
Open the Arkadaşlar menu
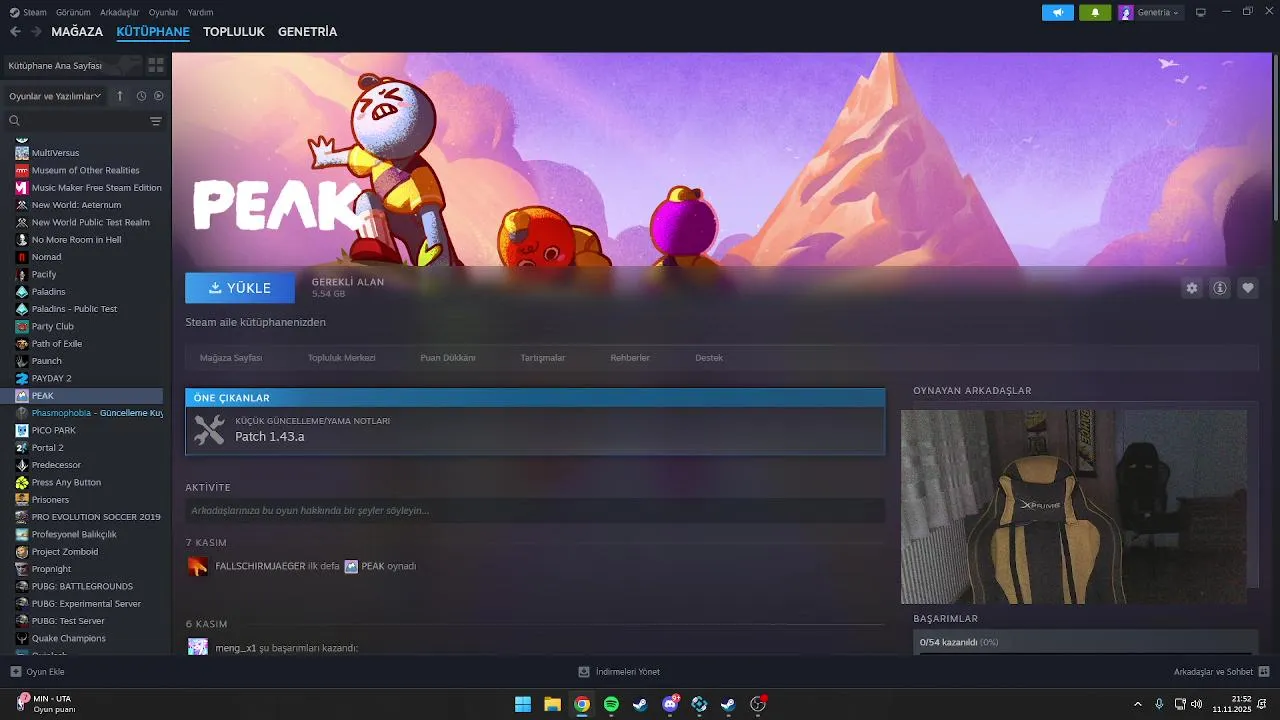[x=120, y=12]
